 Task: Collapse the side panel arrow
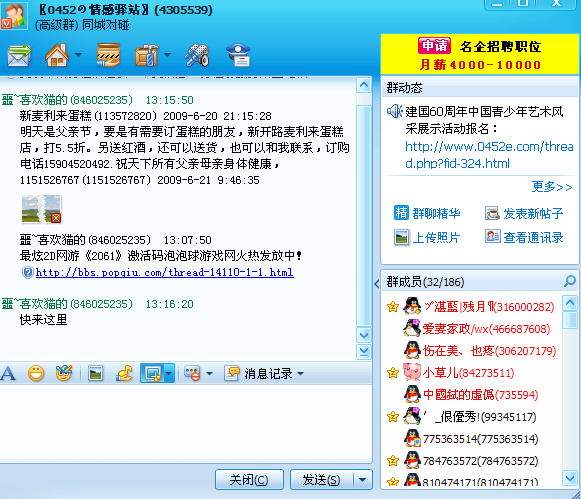click(x=376, y=284)
